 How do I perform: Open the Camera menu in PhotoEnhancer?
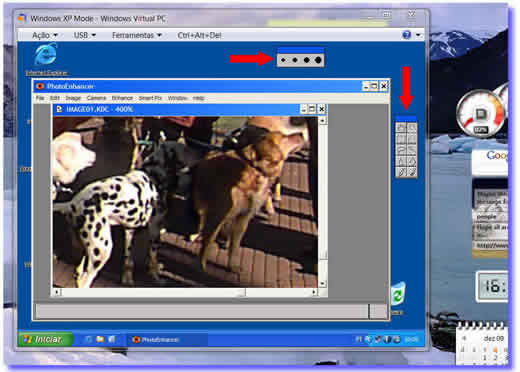pos(96,98)
